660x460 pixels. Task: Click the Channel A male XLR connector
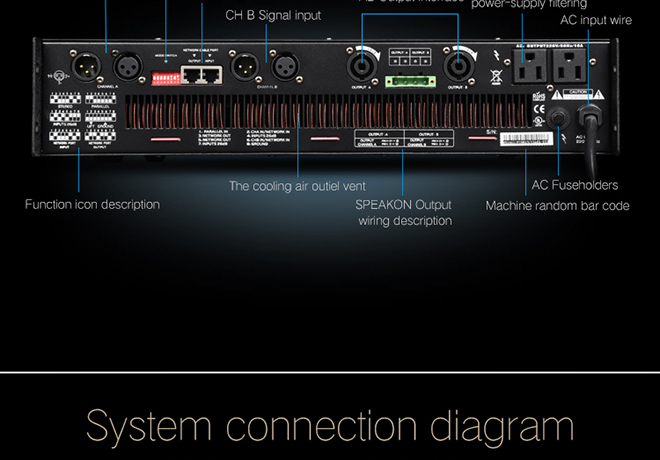coord(86,66)
